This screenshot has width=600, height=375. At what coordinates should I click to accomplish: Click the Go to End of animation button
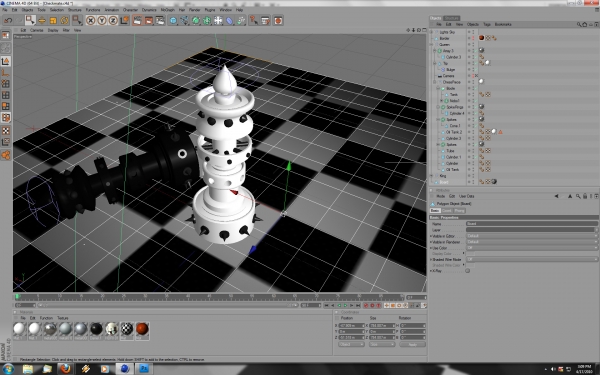[x=358, y=305]
